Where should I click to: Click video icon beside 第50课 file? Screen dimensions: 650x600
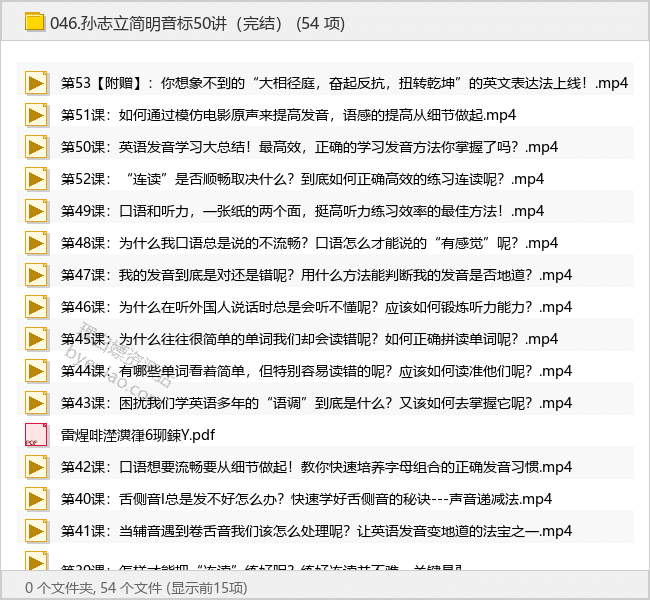coord(36,147)
